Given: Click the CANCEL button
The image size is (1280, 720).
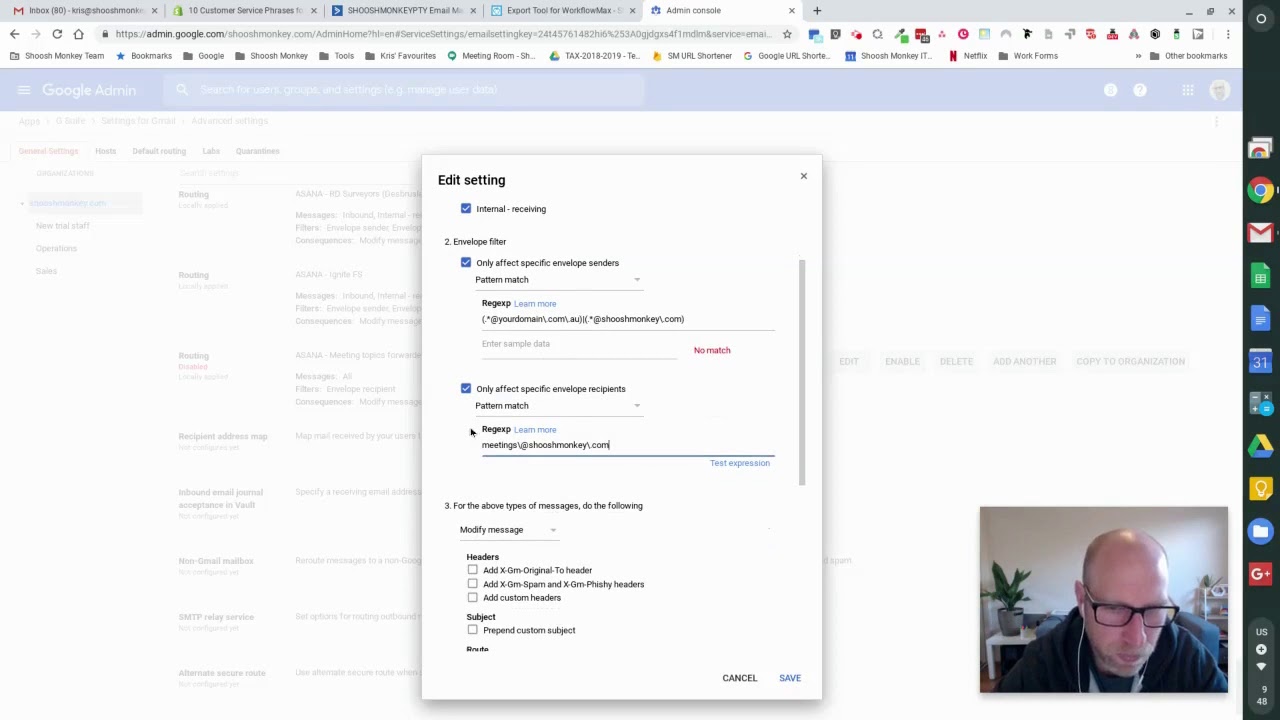Looking at the screenshot, I should point(740,678).
